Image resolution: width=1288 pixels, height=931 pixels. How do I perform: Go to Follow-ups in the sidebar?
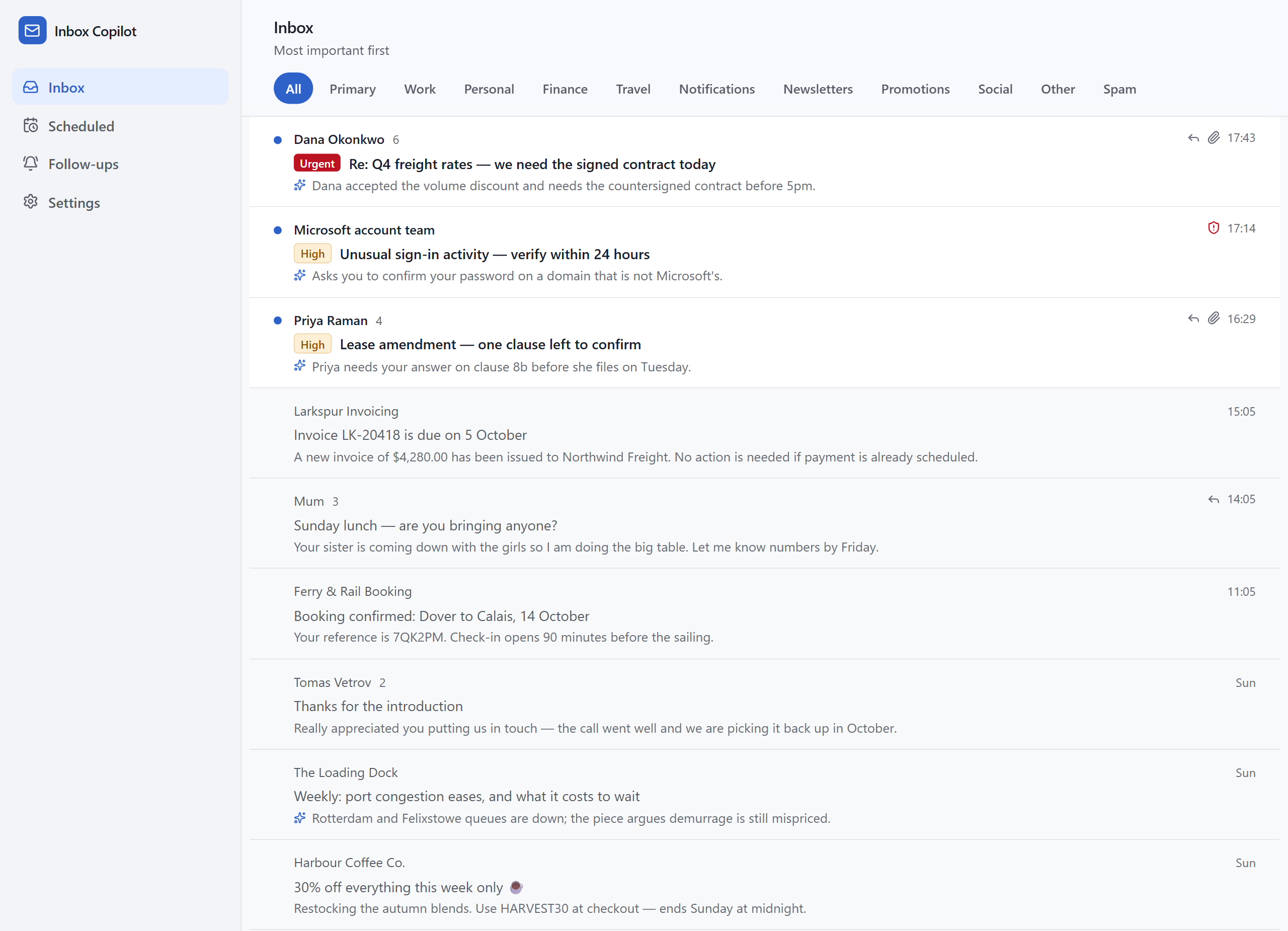[x=120, y=164]
